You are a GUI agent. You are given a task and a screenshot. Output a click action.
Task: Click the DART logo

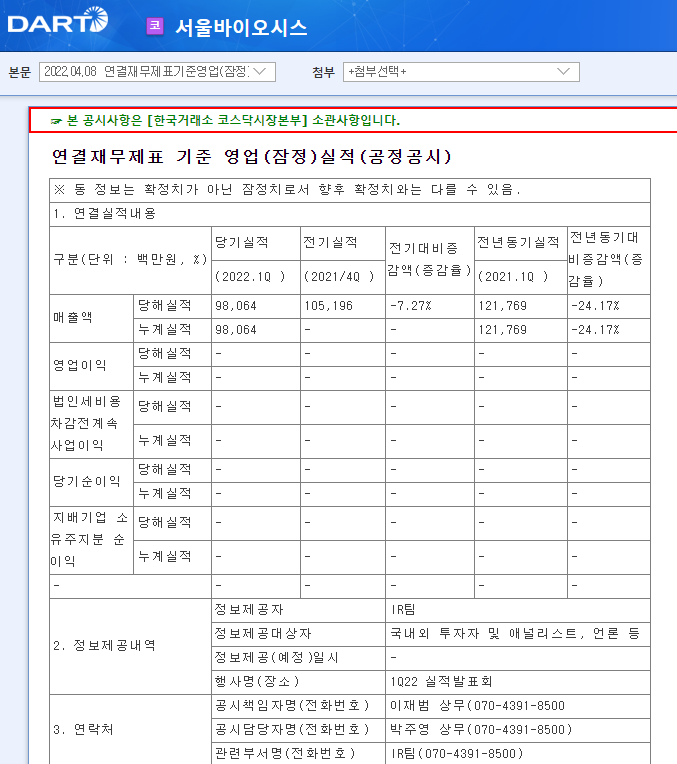pos(58,20)
